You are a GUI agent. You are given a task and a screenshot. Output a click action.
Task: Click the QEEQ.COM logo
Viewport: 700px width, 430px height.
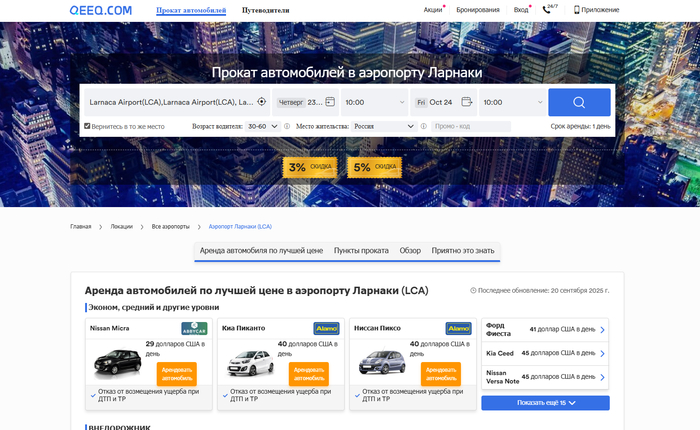click(x=101, y=10)
